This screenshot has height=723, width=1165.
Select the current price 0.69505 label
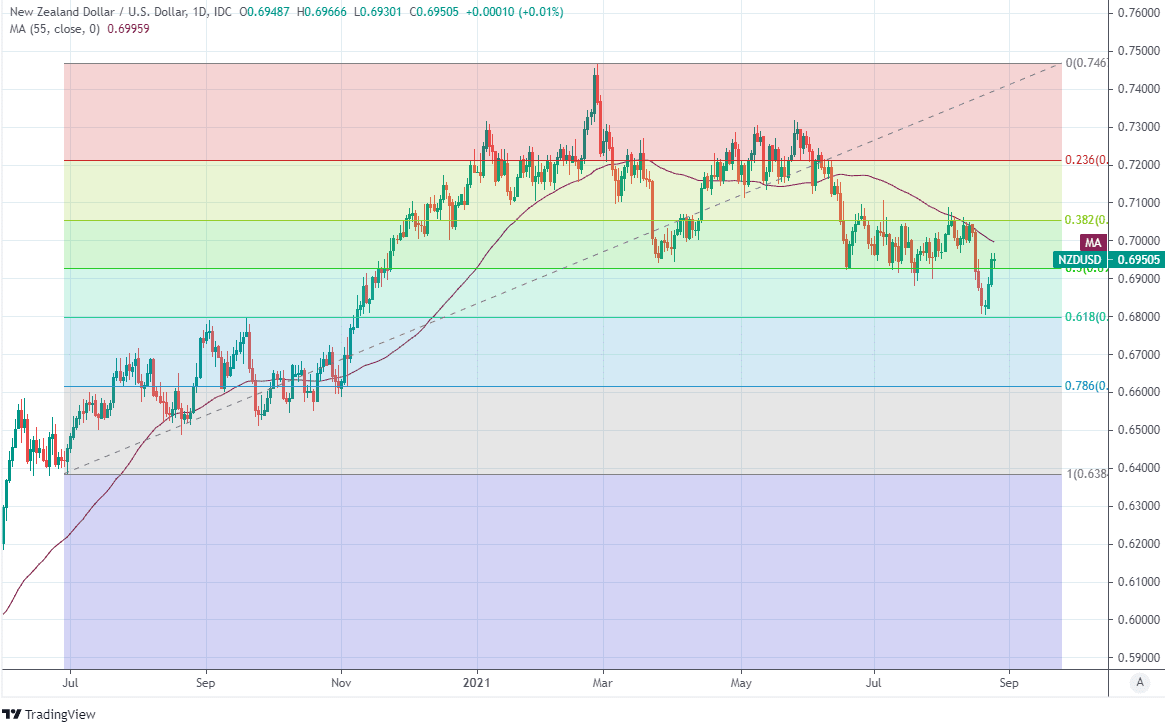click(x=1137, y=260)
